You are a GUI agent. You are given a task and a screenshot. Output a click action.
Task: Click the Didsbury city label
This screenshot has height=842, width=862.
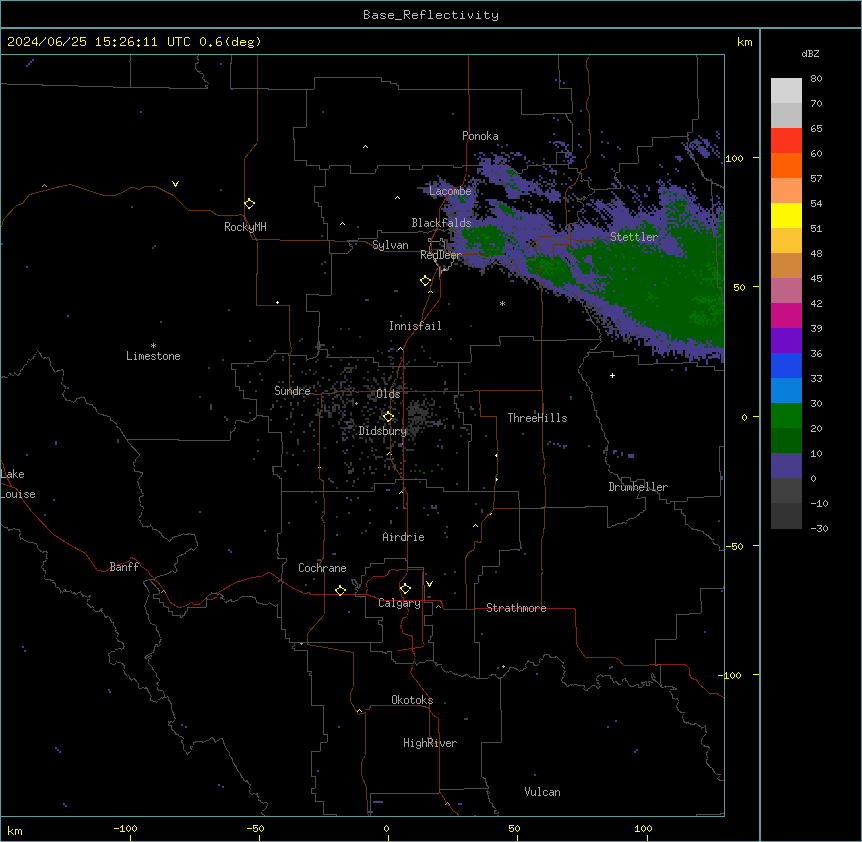point(383,431)
